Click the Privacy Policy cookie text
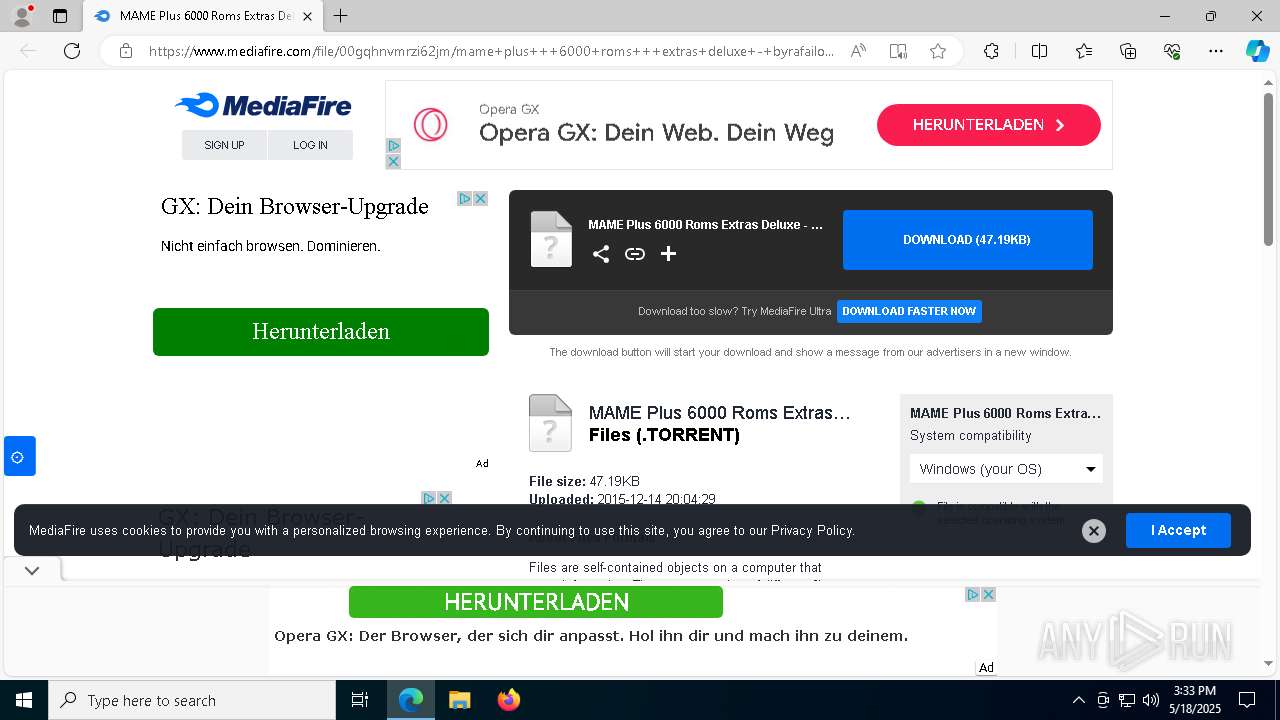Image resolution: width=1280 pixels, height=720 pixels. 812,530
